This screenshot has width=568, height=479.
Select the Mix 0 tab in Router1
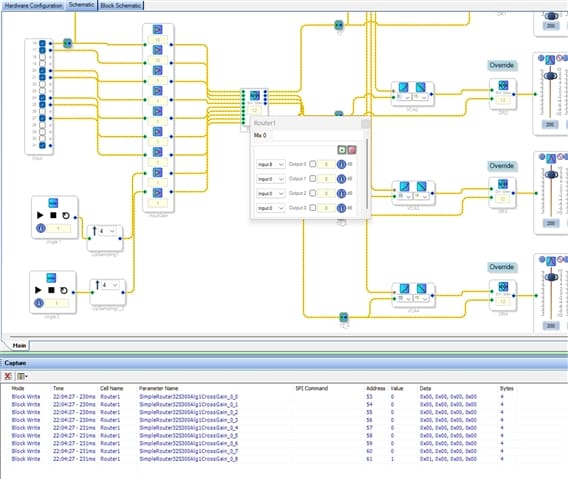coord(260,135)
